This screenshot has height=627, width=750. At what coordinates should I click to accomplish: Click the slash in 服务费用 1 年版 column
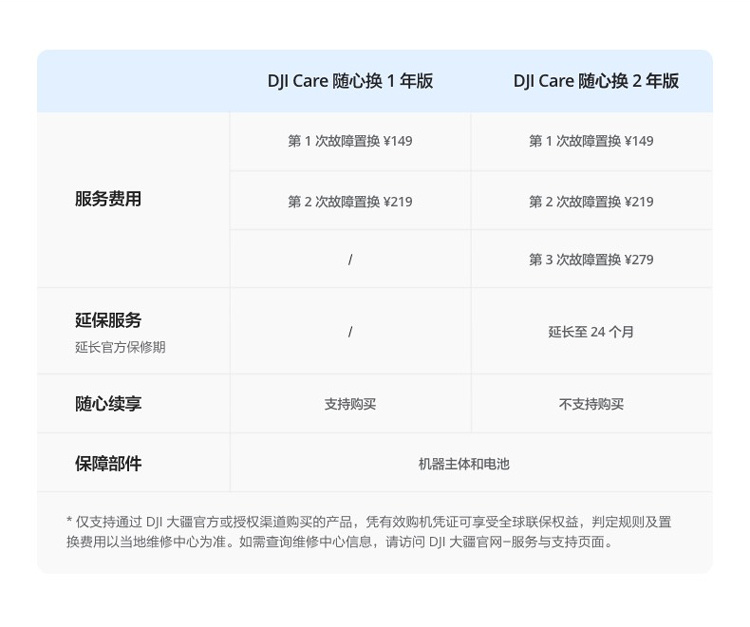tap(350, 259)
